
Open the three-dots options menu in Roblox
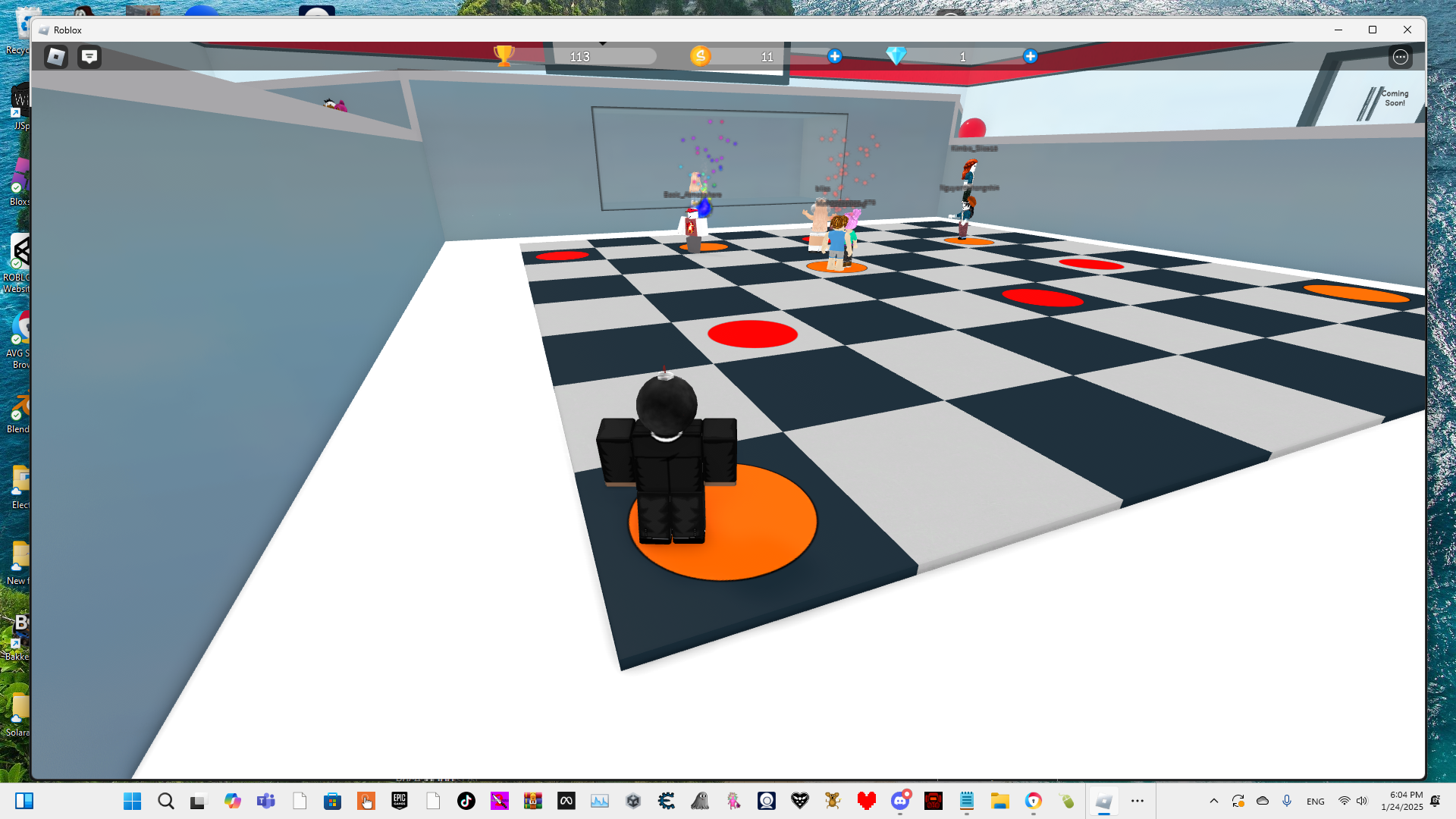[x=1400, y=57]
